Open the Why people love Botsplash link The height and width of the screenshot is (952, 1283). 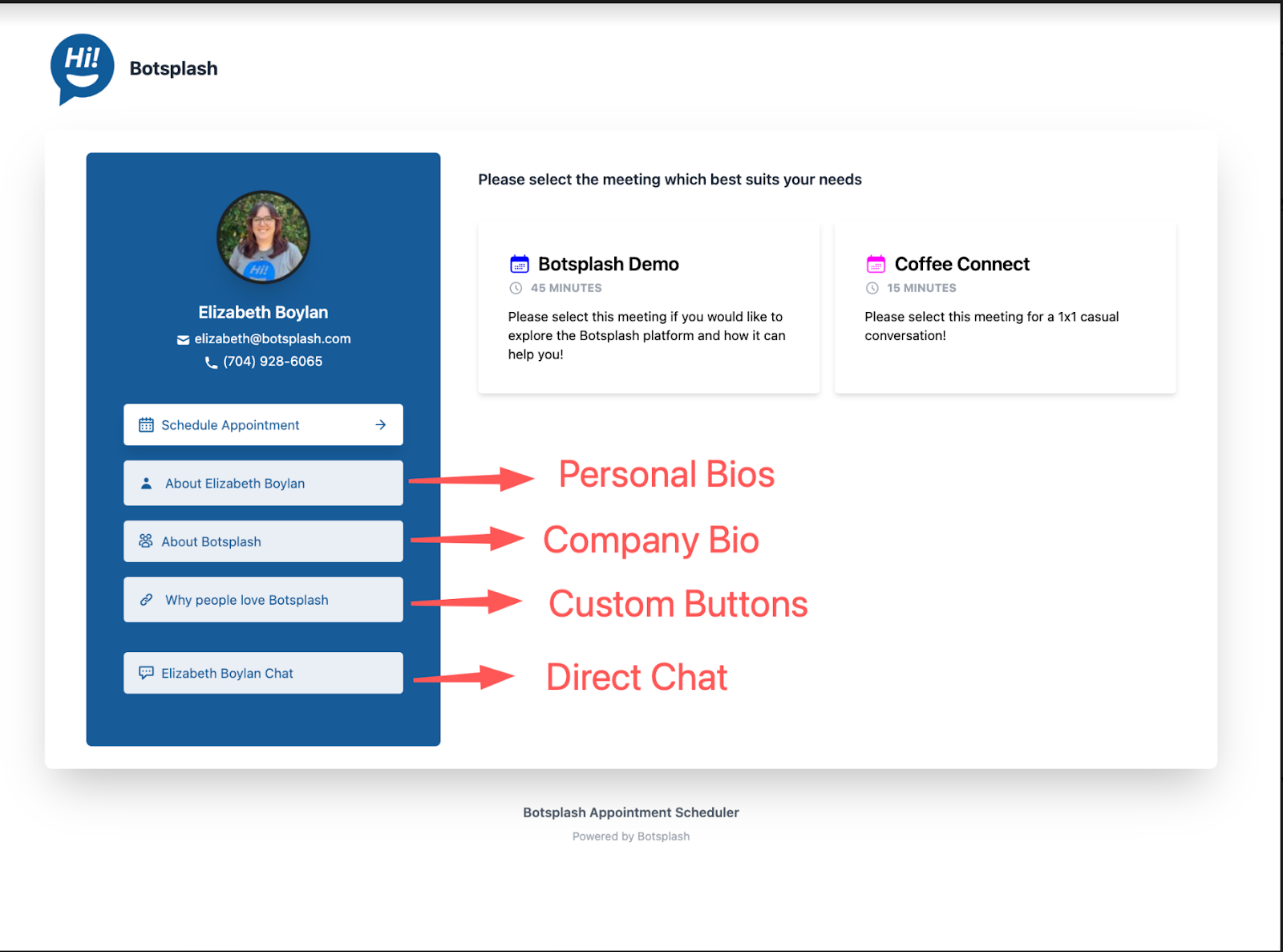pyautogui.click(x=263, y=599)
